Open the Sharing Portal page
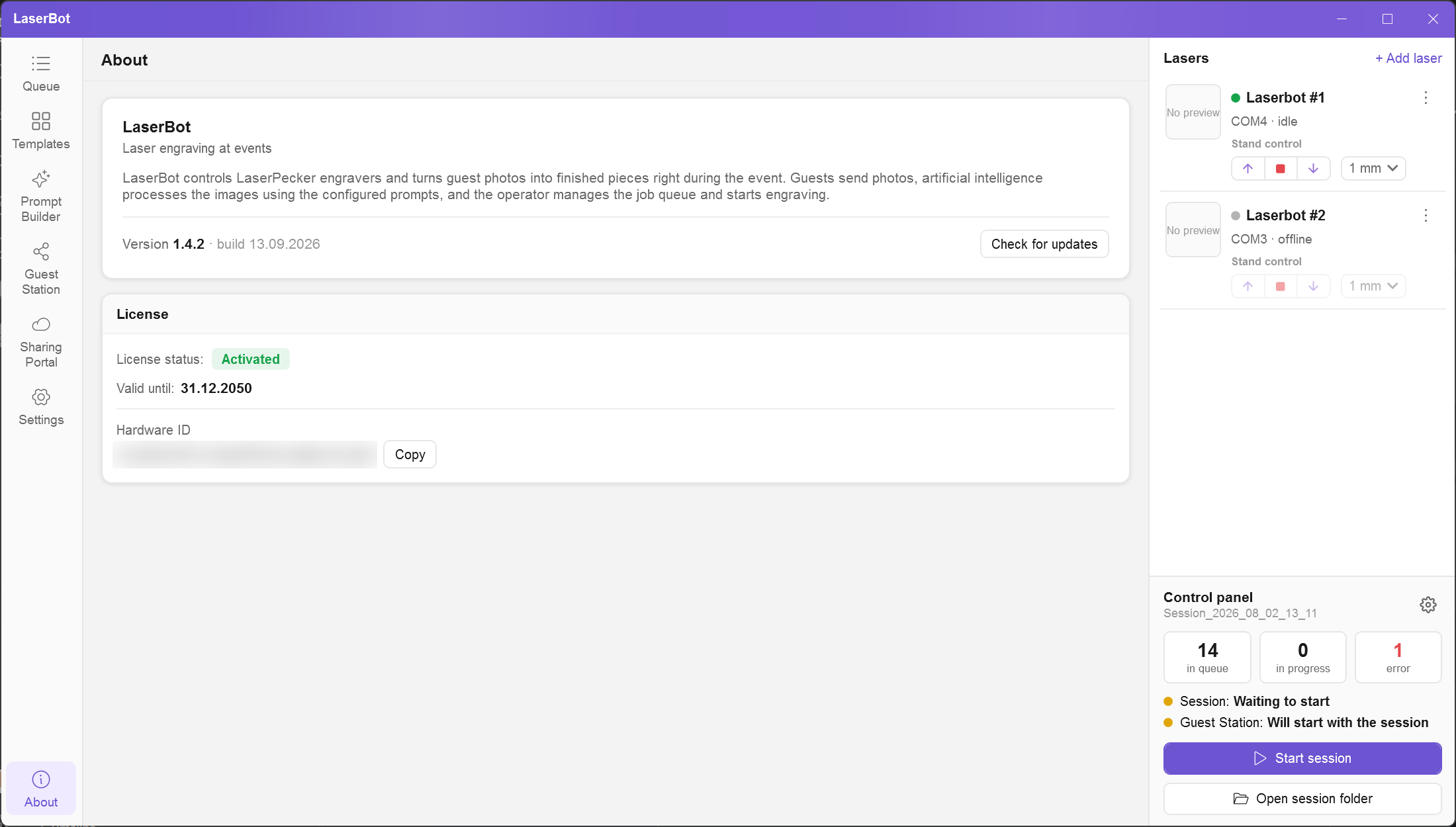The image size is (1456, 827). pos(41,342)
